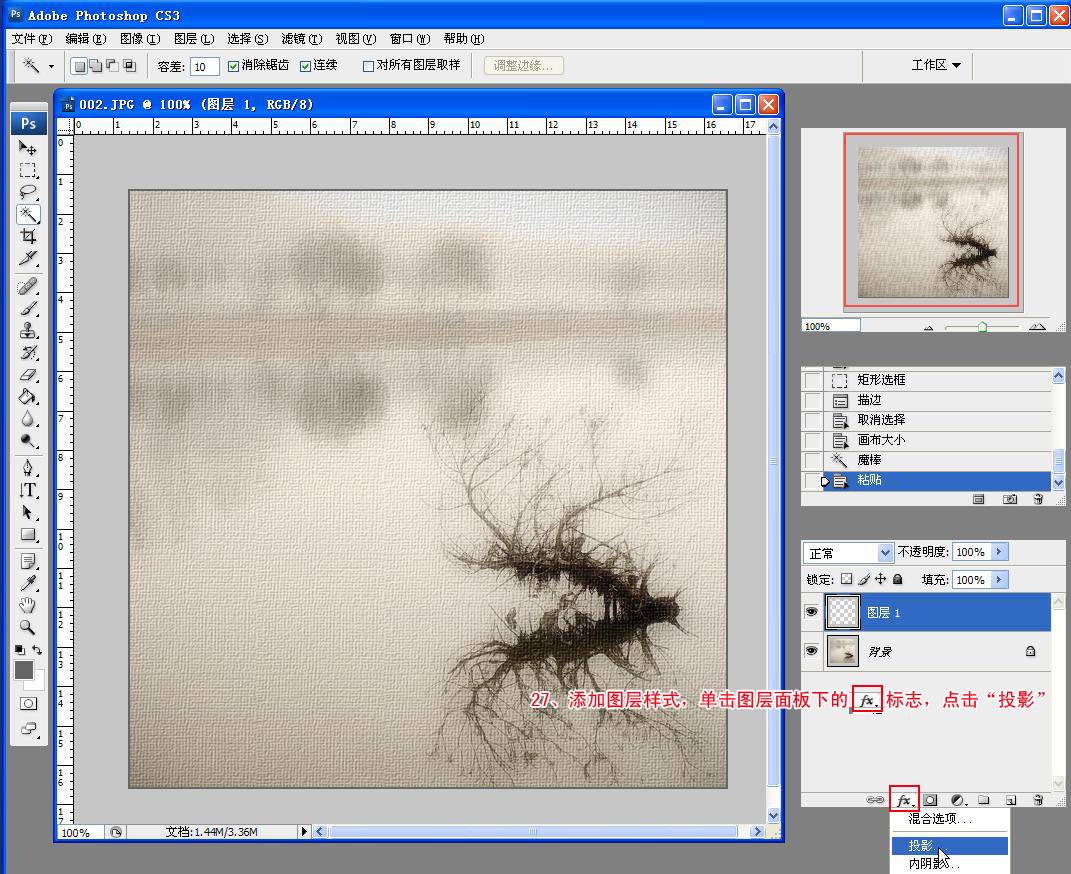Toggle lock image pixels brush icon

(x=864, y=579)
